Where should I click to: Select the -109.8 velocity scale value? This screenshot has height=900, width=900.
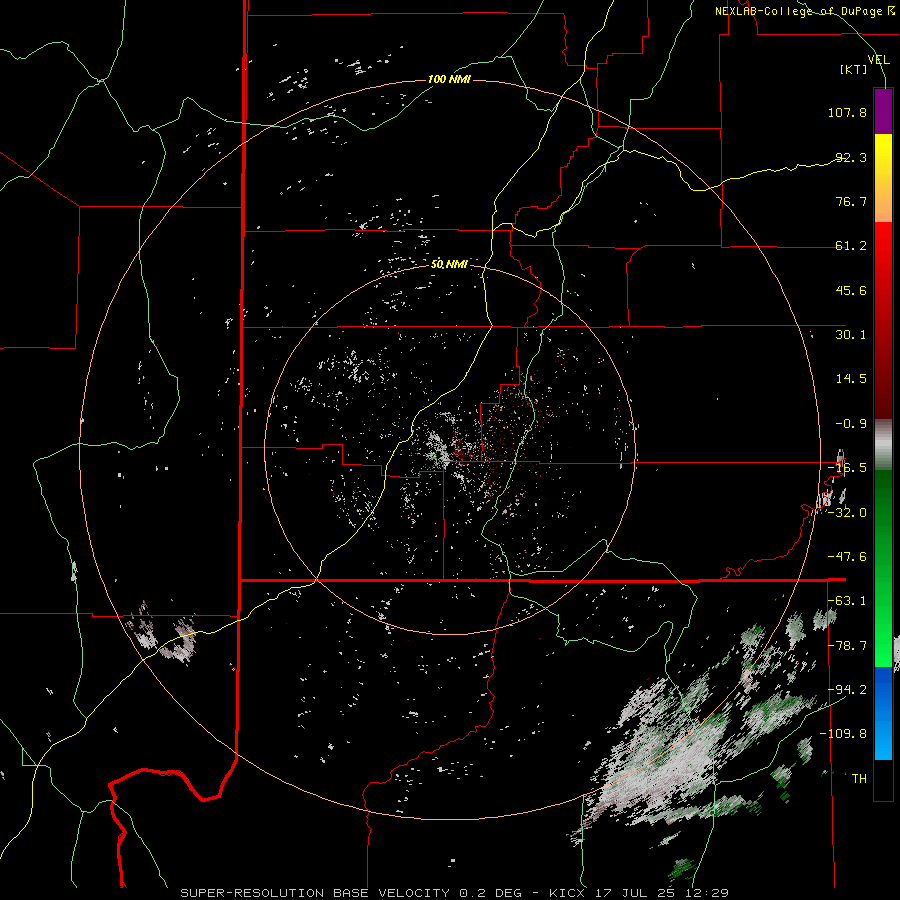point(844,734)
